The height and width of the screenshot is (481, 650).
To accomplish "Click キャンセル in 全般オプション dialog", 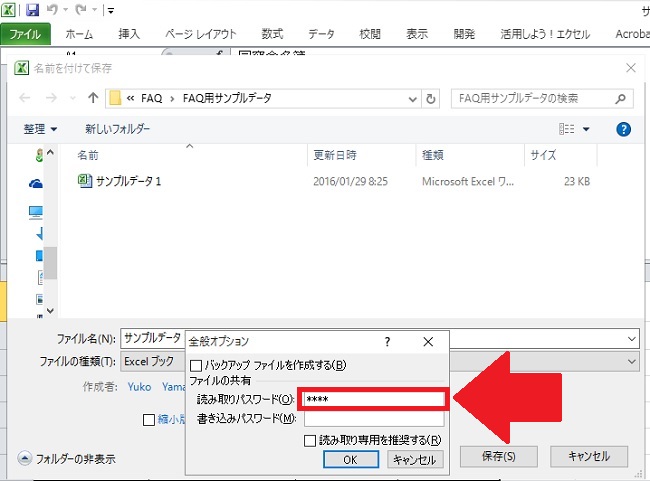I will click(x=415, y=459).
